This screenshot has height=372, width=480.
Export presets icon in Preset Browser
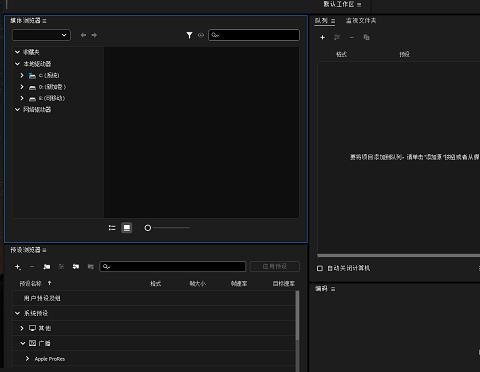pos(91,267)
